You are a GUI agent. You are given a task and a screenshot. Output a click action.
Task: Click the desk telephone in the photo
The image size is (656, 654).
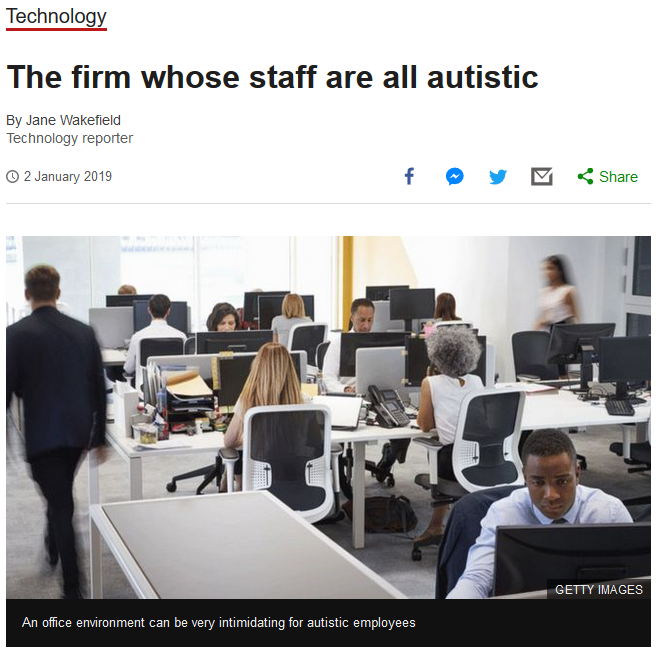click(x=388, y=406)
